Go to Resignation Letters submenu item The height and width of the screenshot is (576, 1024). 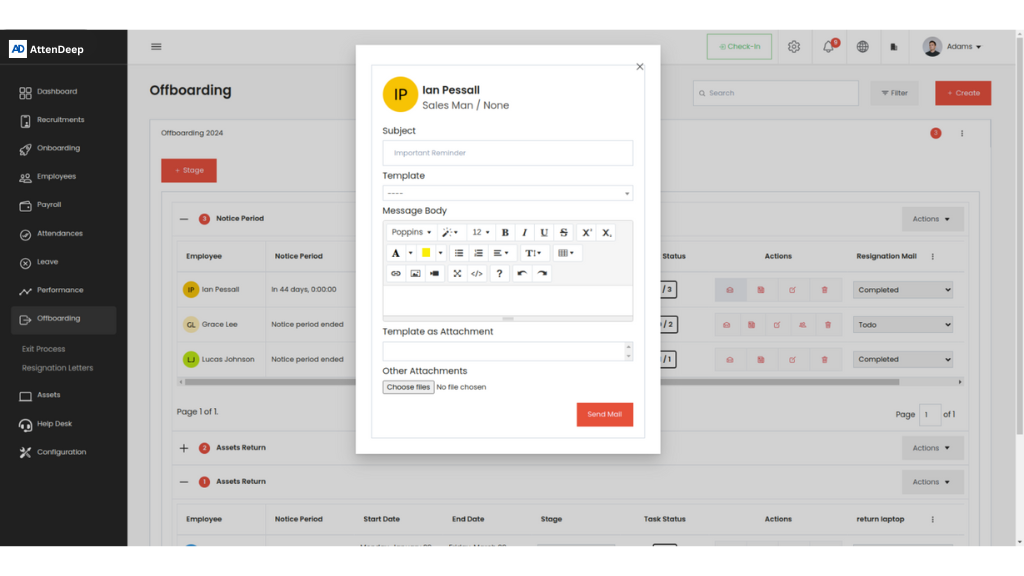[57, 368]
